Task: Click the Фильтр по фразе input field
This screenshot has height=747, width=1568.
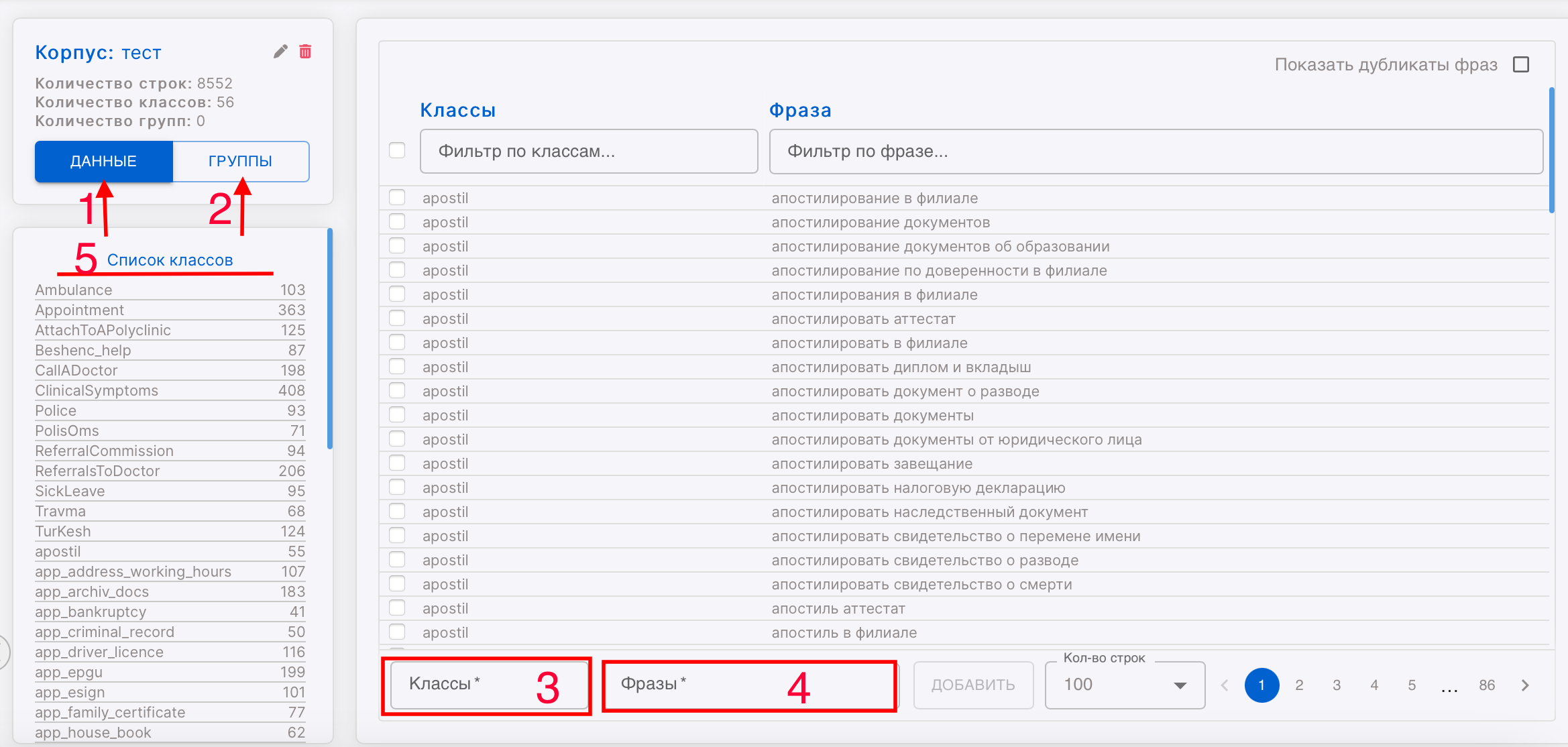Action: point(1155,152)
